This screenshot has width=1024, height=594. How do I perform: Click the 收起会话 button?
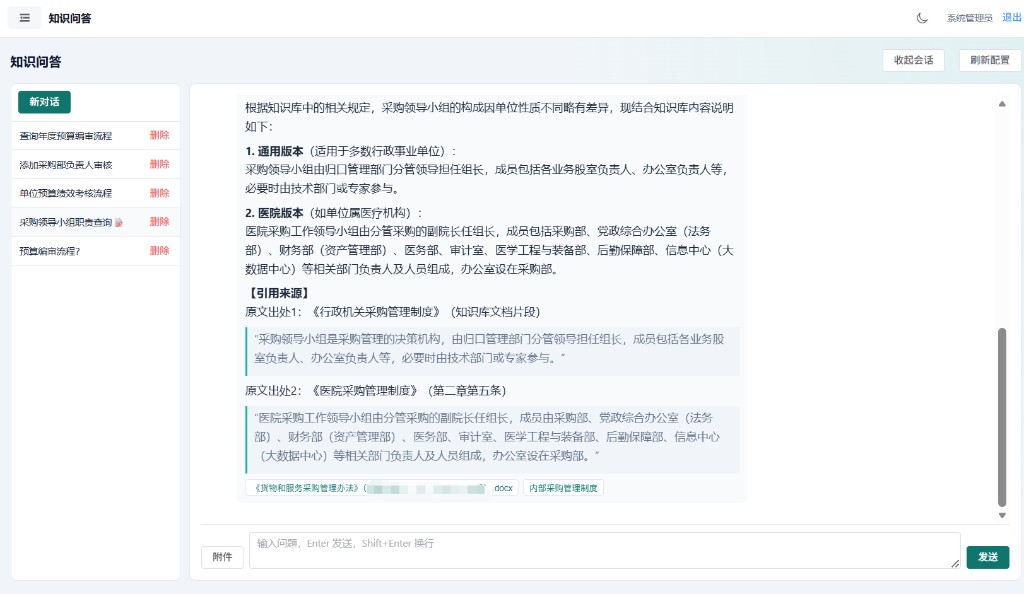click(913, 60)
